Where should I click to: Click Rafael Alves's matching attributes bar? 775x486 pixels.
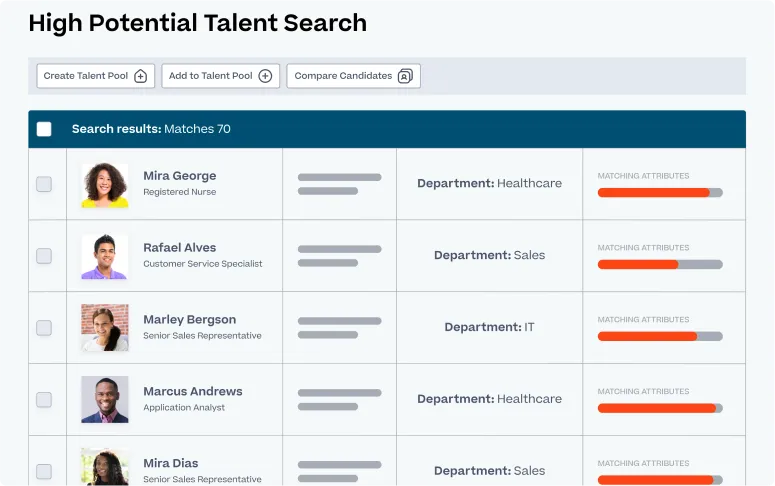[660, 264]
